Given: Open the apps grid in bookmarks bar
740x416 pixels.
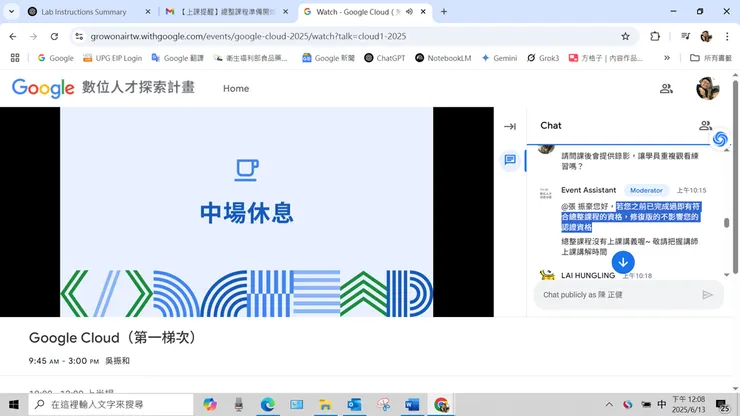Looking at the screenshot, I should [15, 58].
